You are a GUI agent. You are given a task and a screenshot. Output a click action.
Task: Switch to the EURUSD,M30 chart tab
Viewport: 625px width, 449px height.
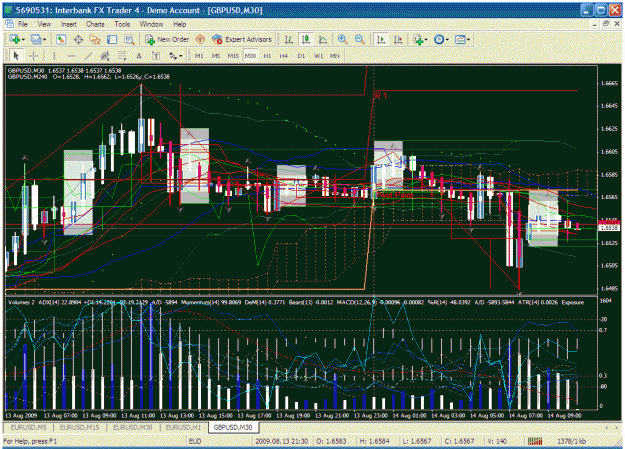click(133, 427)
